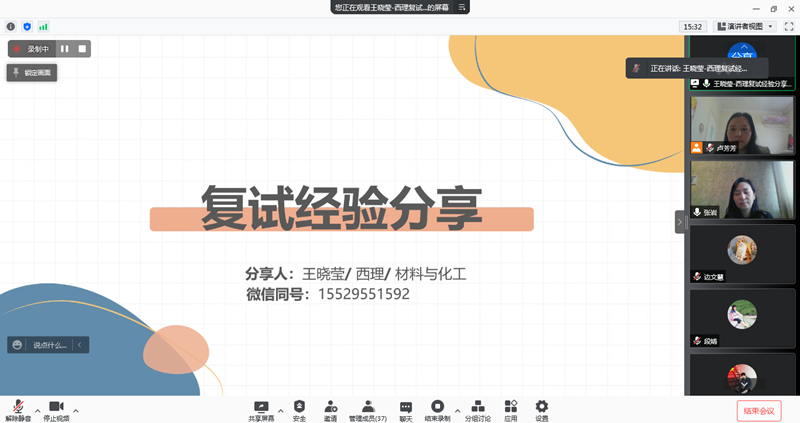Image resolution: width=800 pixels, height=423 pixels.
Task: Click the end recording icon
Action: (x=437, y=407)
